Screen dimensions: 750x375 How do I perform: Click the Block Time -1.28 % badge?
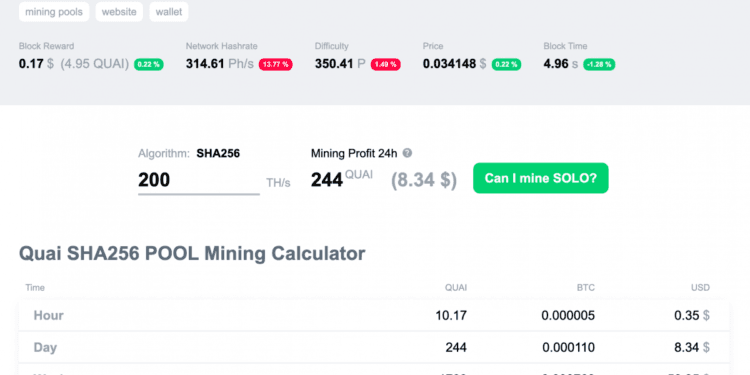(x=599, y=64)
